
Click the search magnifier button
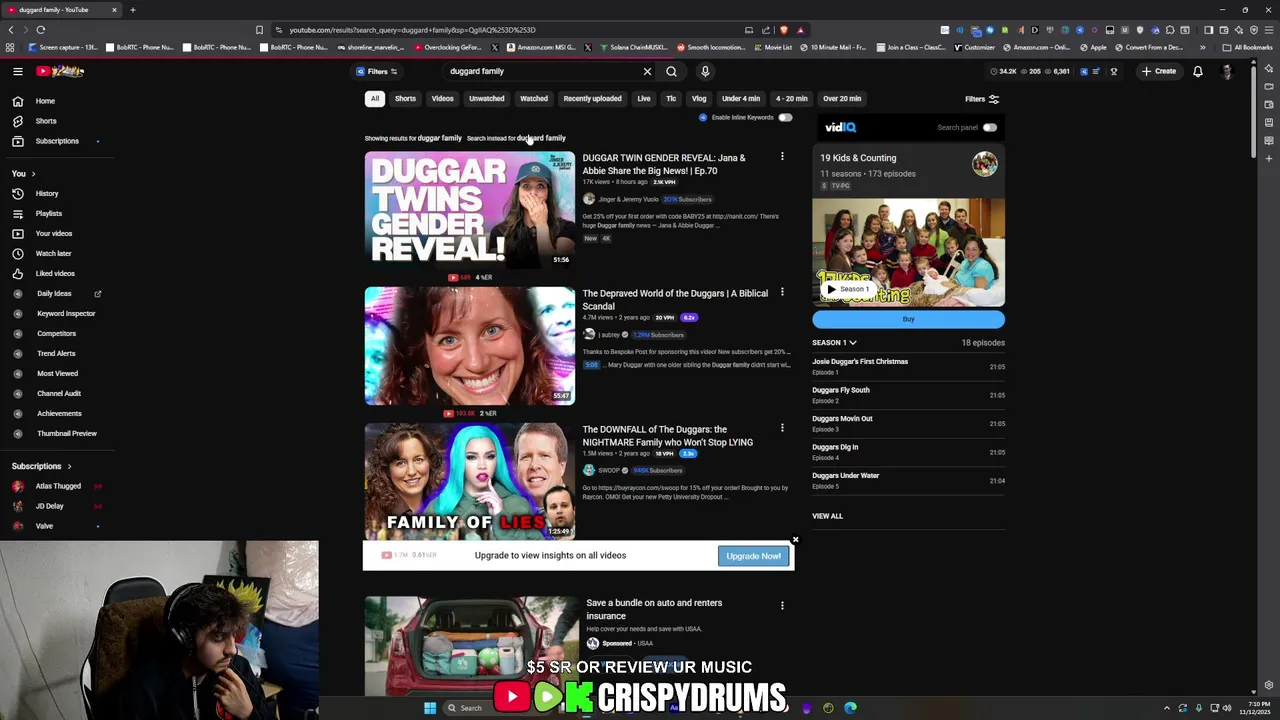pos(671,71)
